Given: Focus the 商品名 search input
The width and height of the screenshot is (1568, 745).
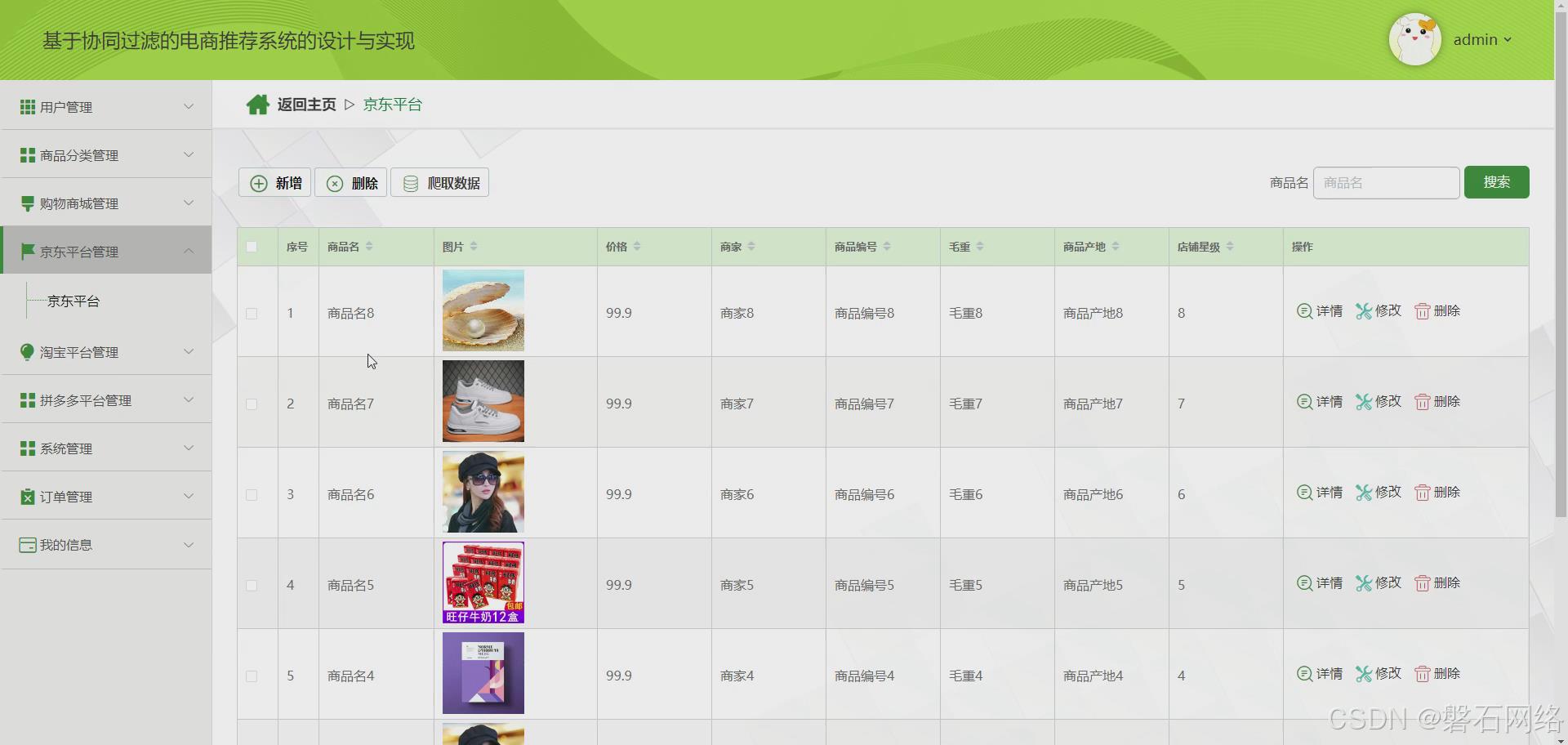Looking at the screenshot, I should click(x=1386, y=183).
